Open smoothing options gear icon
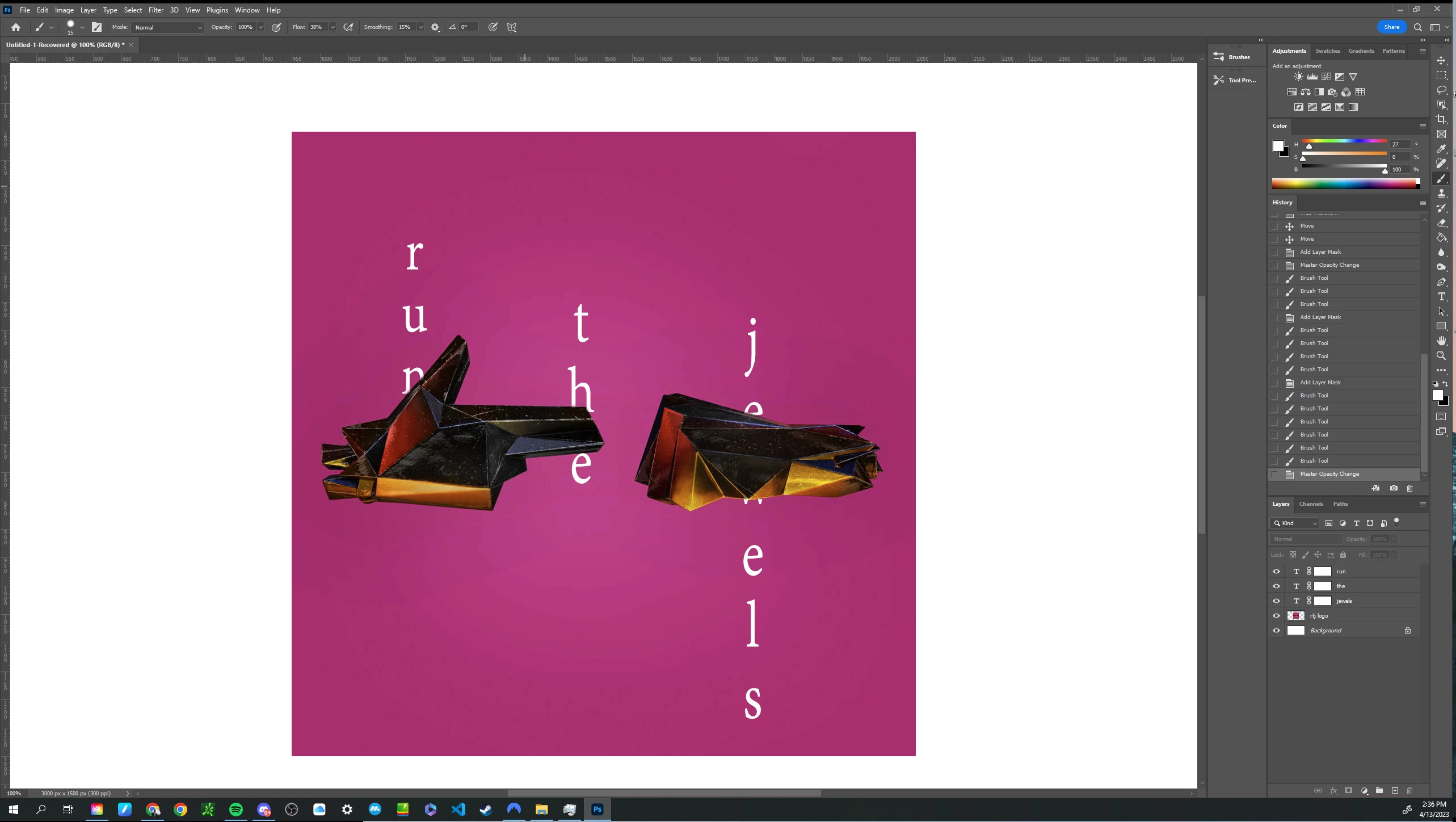This screenshot has height=822, width=1456. pos(435,27)
